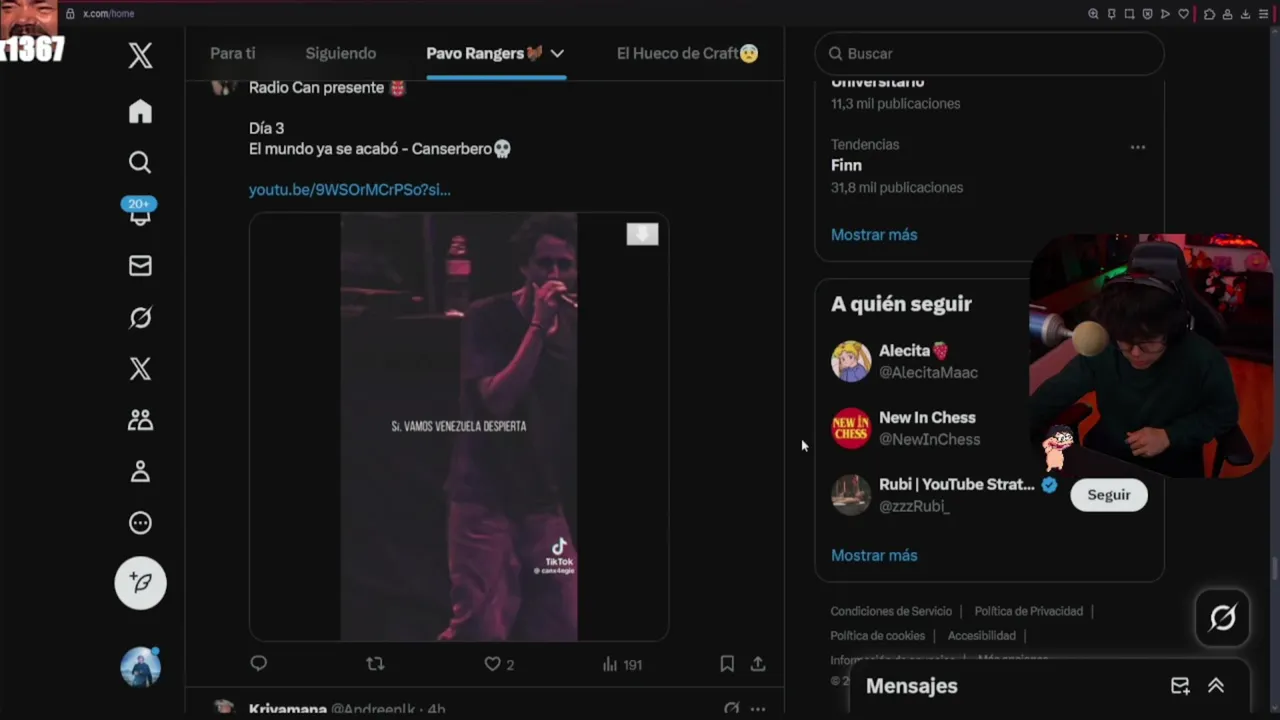1280x720 pixels.
Task: Open the youtu.be link in the post
Action: pos(350,189)
